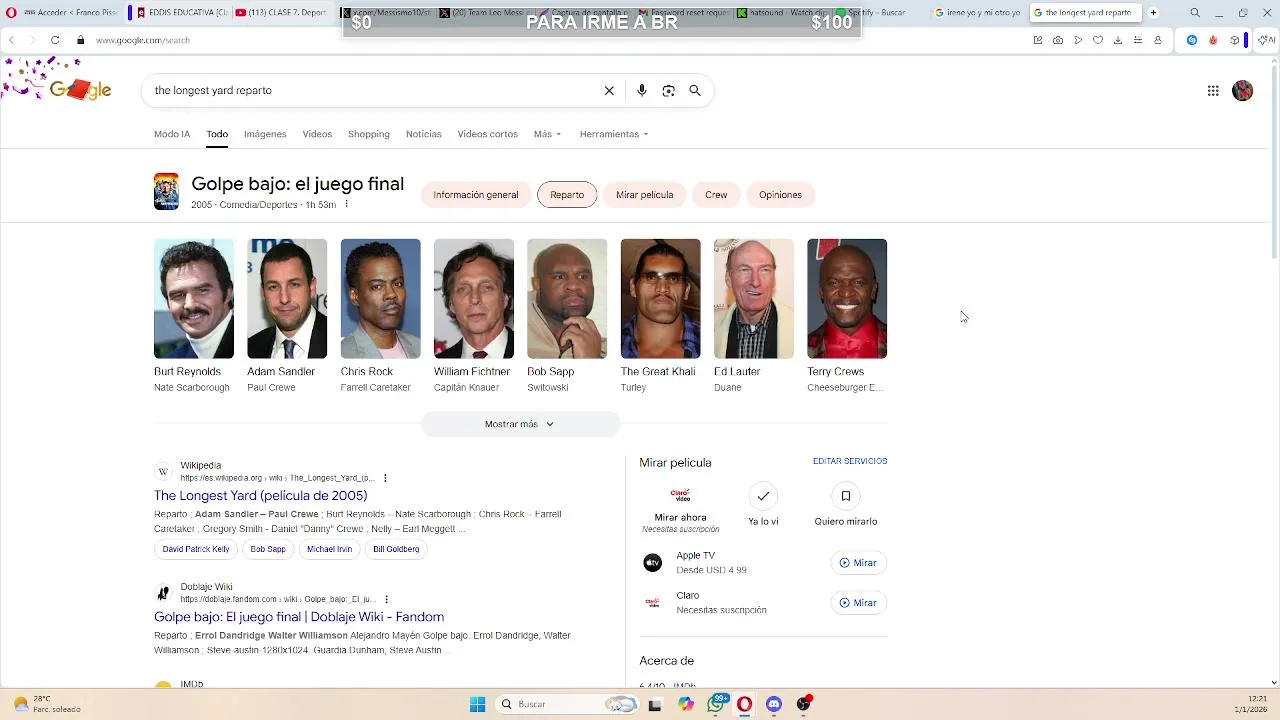
Task: Switch to the 'Noticias' tab
Action: [x=423, y=134]
